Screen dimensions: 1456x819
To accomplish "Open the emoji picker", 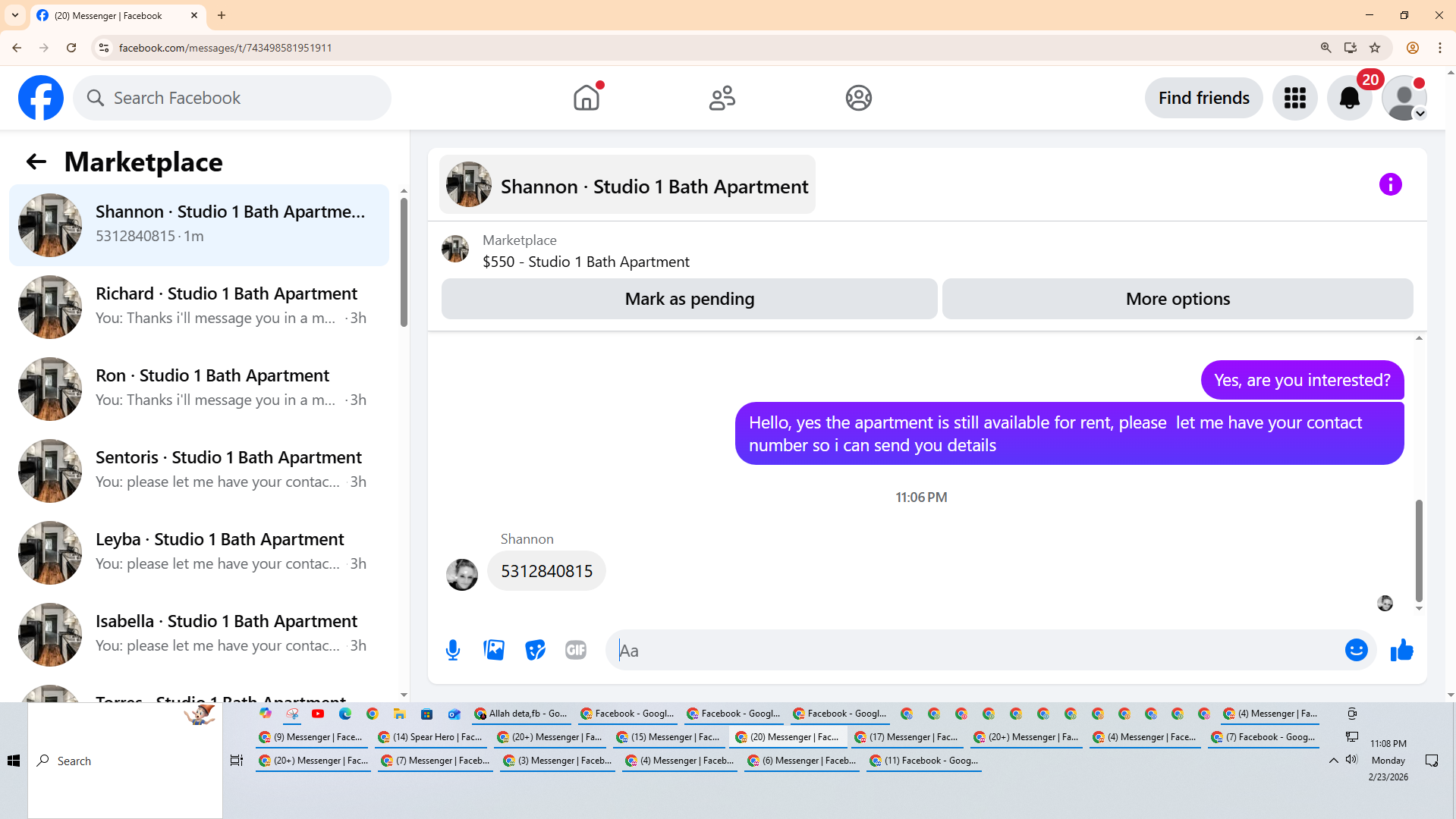I will tap(1356, 650).
